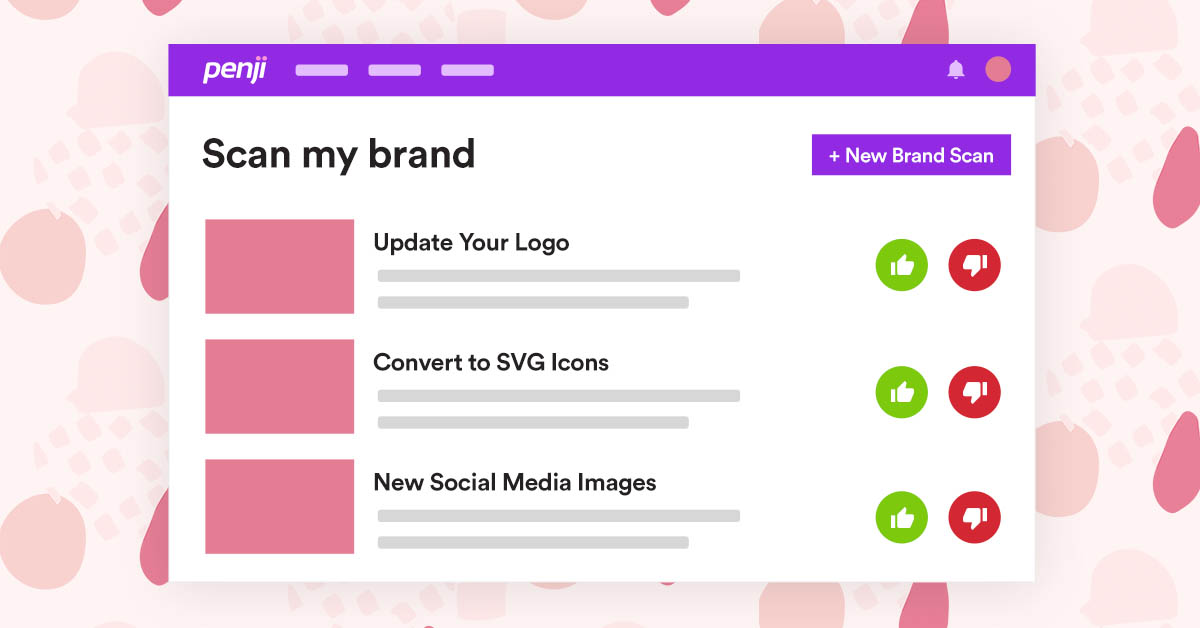Select first navigation placeholder in header
This screenshot has height=628, width=1200.
click(x=322, y=70)
